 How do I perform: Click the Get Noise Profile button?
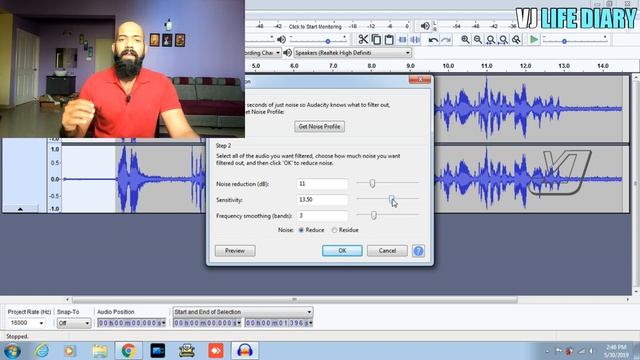[319, 127]
